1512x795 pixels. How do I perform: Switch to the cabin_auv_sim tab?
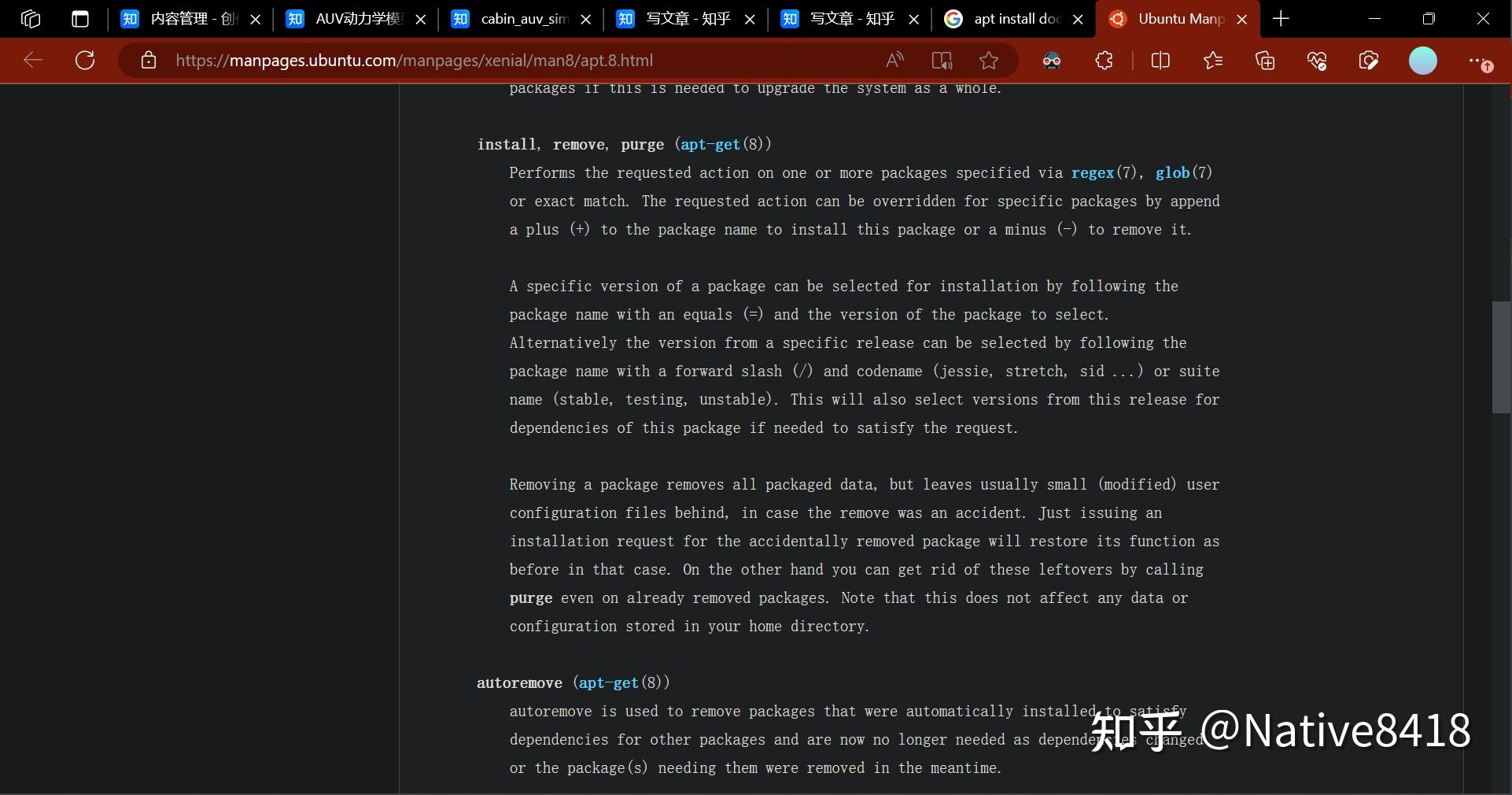point(521,19)
